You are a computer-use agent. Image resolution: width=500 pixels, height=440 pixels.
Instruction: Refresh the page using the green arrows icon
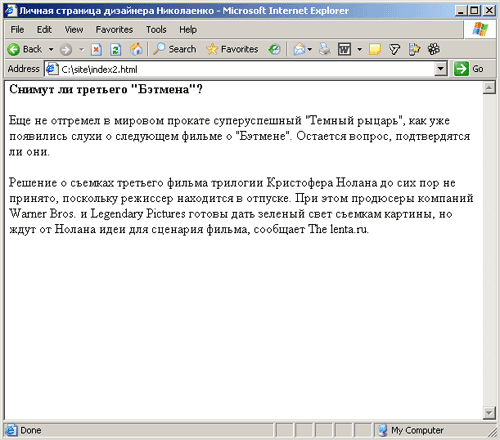115,50
